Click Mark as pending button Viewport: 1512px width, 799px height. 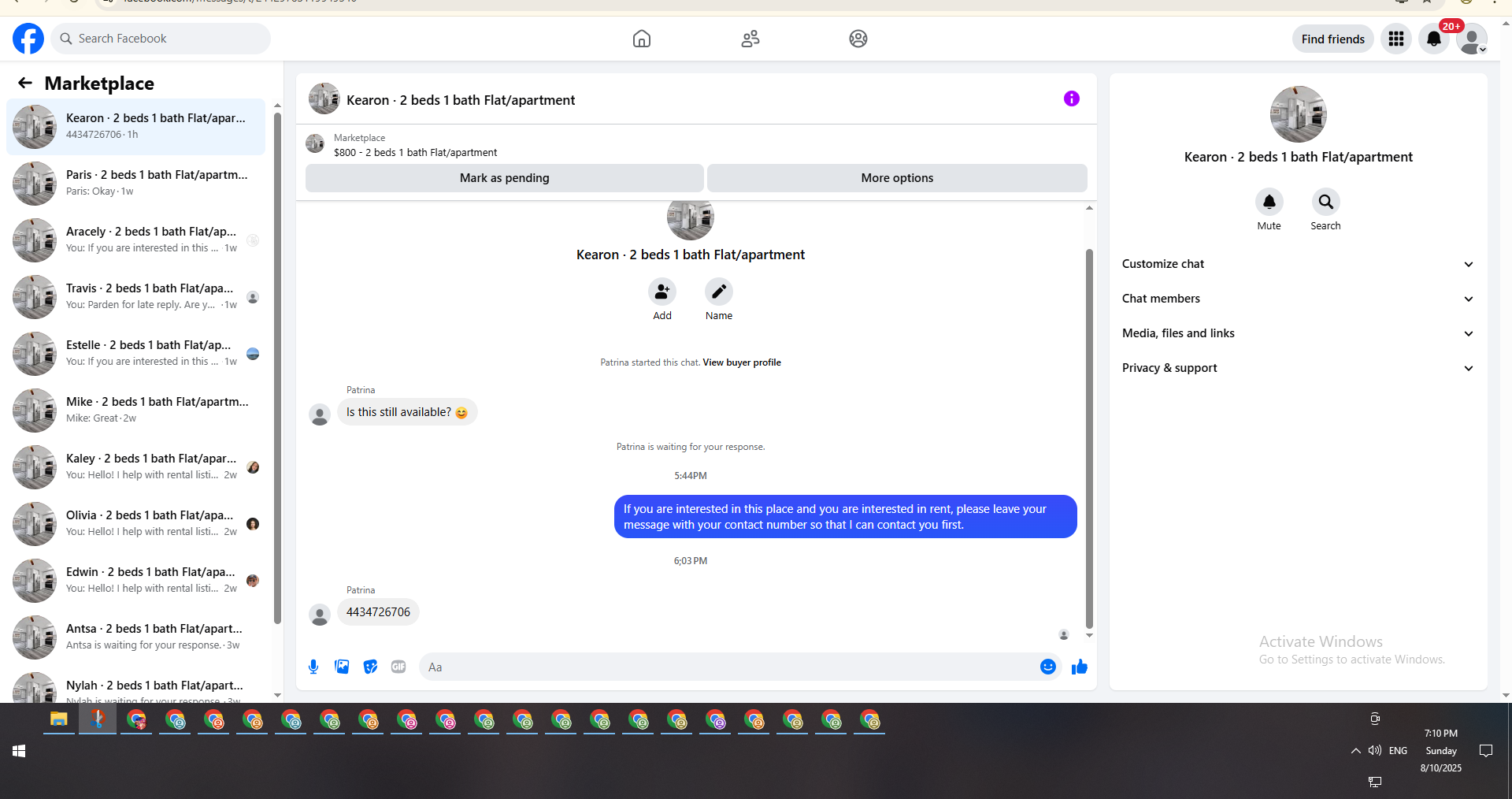coord(505,178)
